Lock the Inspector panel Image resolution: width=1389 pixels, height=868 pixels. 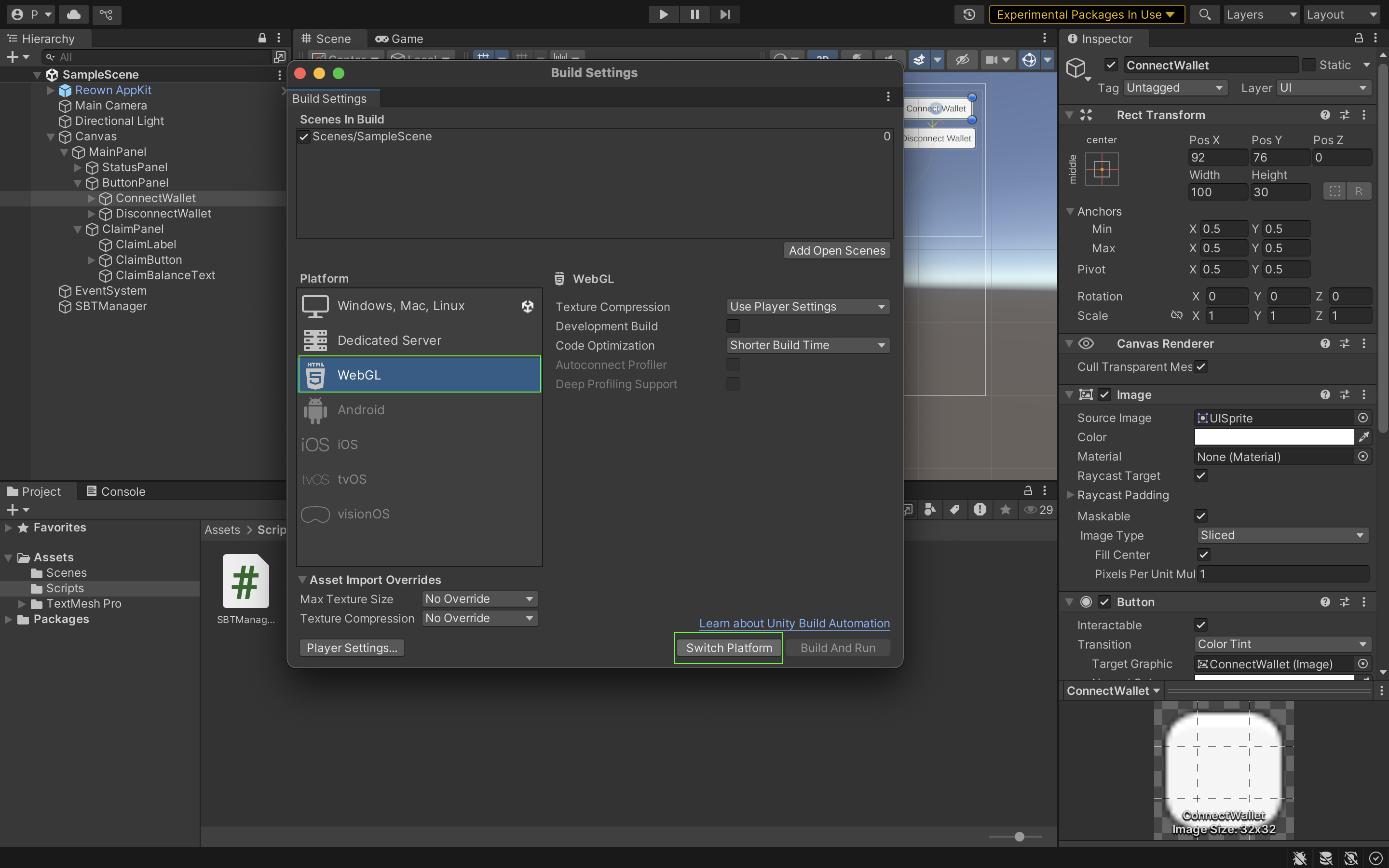[1359, 39]
